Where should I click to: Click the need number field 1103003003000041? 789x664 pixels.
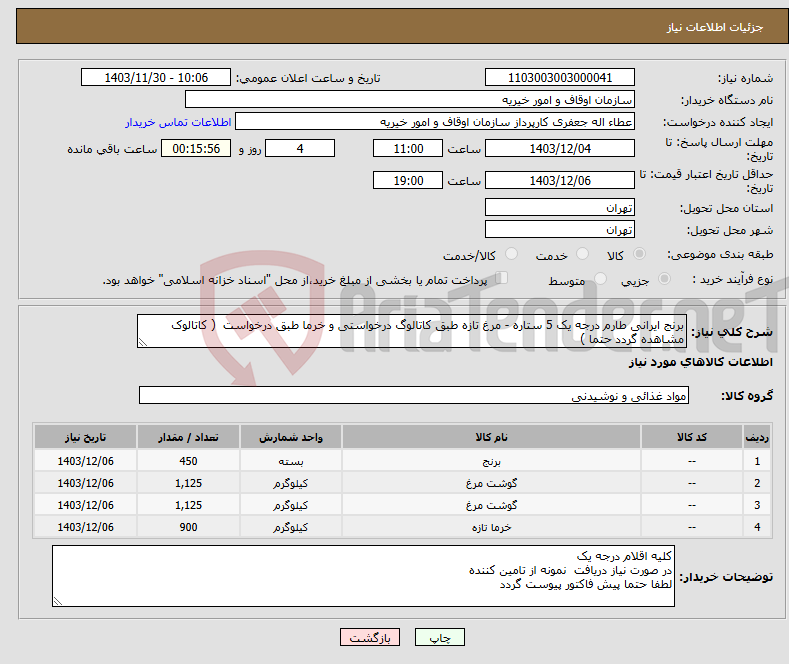[560, 77]
